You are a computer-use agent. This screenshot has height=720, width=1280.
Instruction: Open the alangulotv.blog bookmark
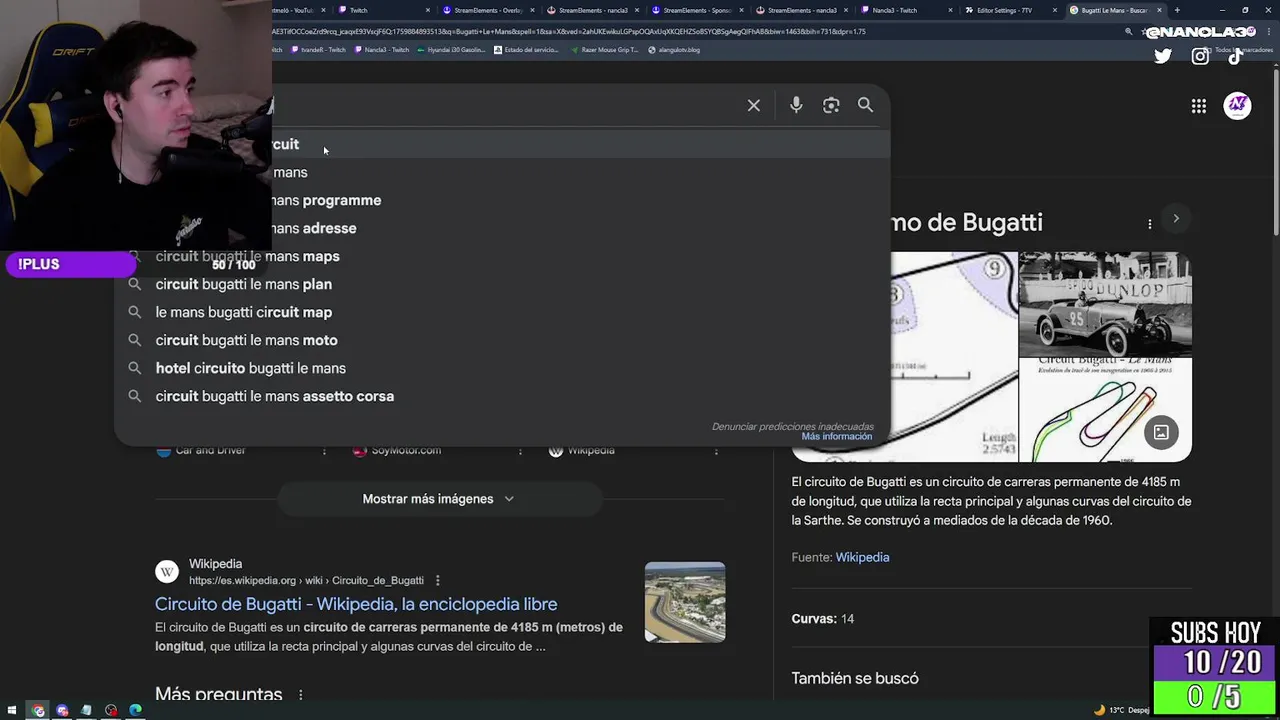click(674, 50)
